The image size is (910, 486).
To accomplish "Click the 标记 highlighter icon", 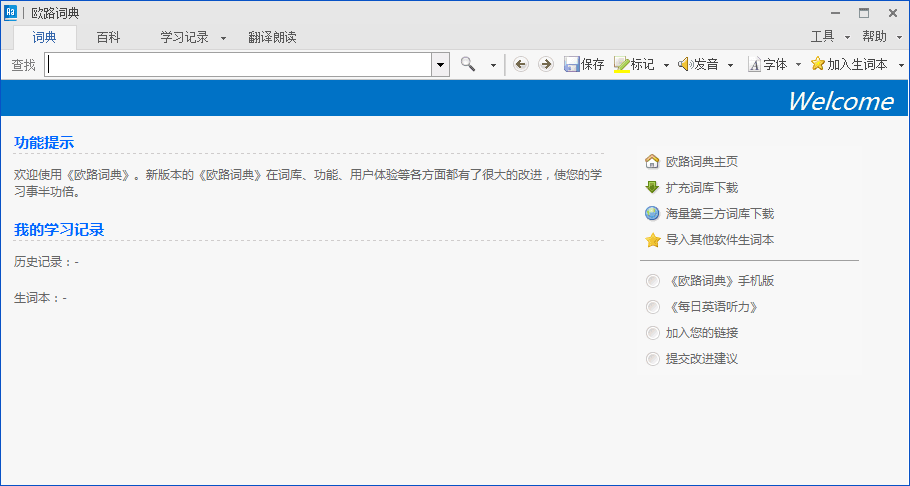I will [x=621, y=64].
